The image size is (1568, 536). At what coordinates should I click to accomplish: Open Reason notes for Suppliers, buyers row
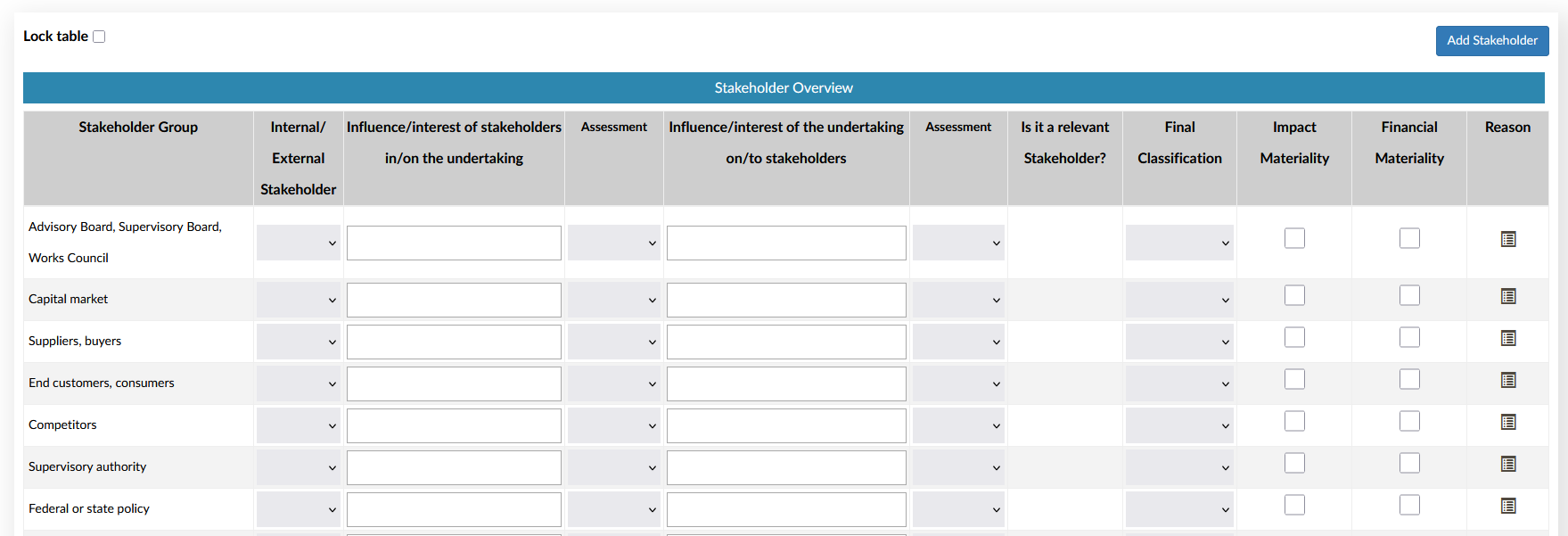click(1508, 338)
